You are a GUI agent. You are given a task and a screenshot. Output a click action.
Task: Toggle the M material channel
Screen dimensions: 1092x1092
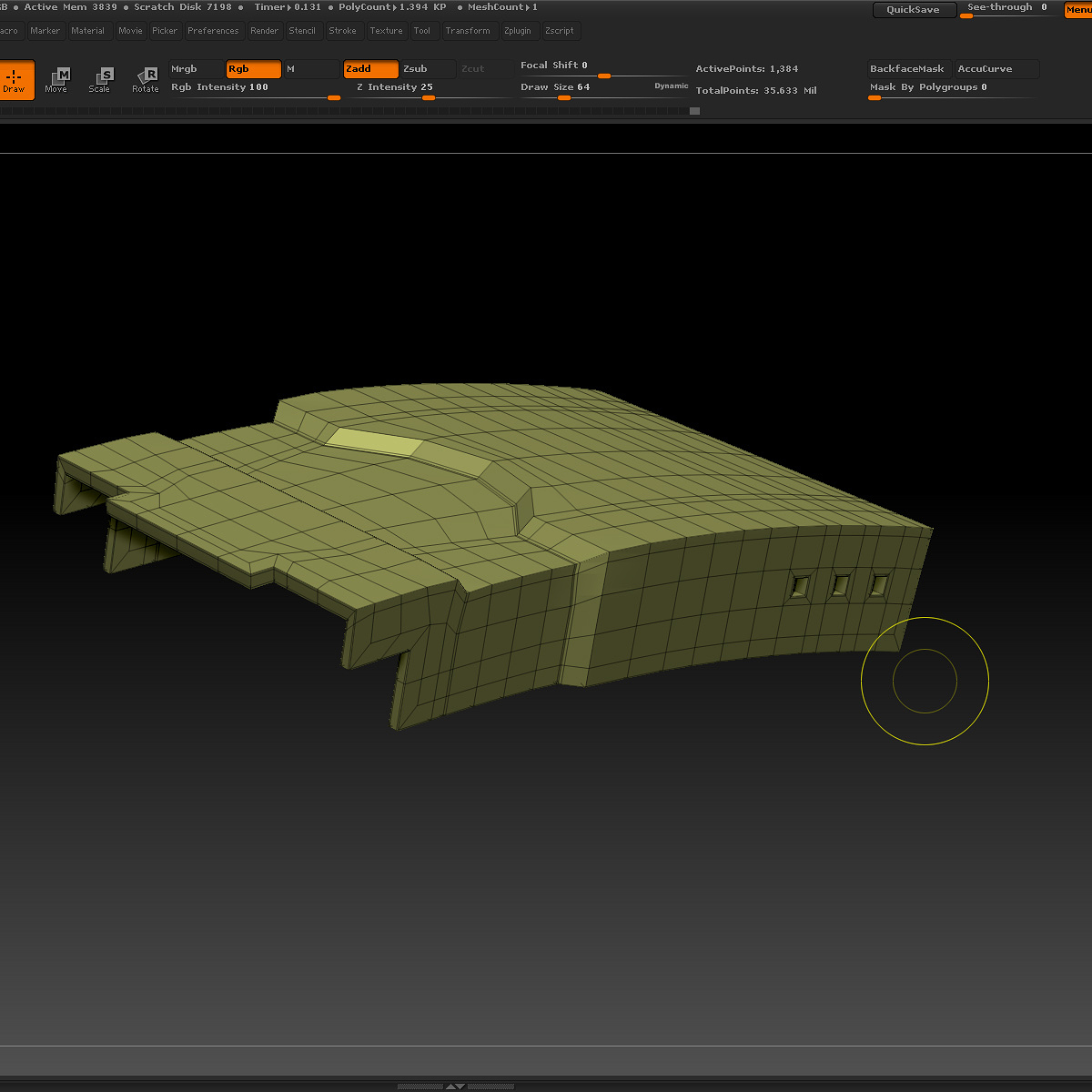click(x=311, y=69)
